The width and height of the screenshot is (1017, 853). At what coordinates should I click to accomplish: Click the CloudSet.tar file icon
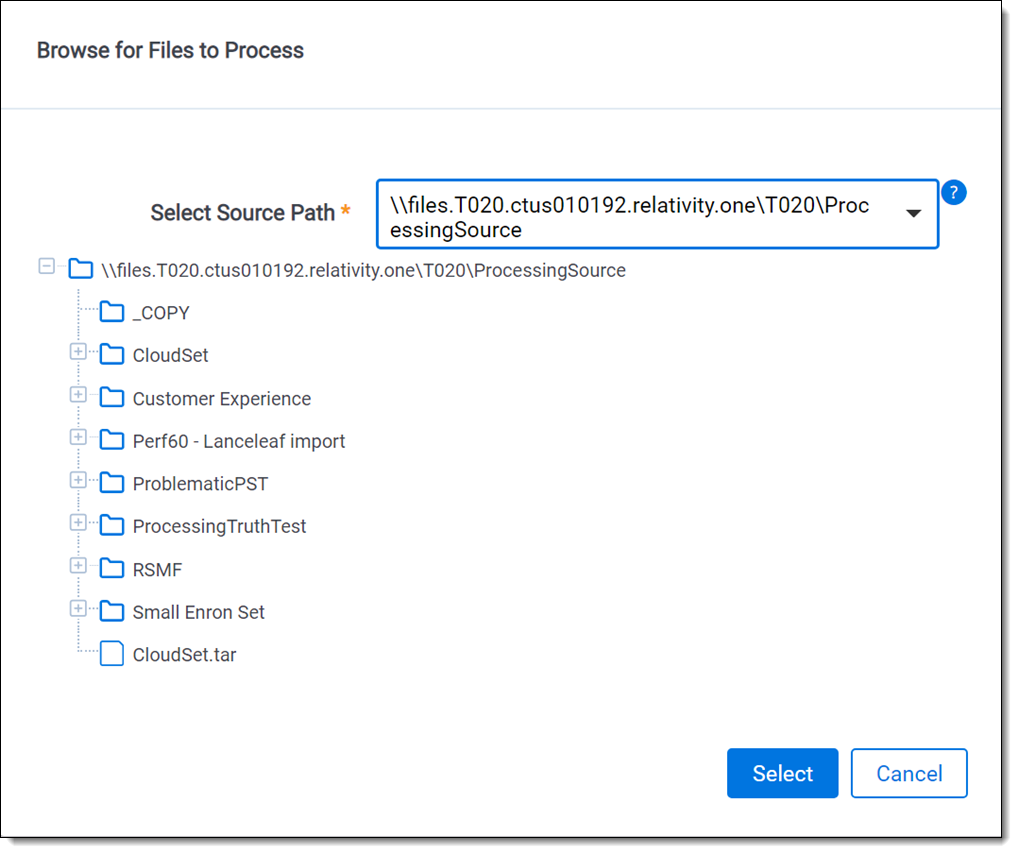point(112,654)
